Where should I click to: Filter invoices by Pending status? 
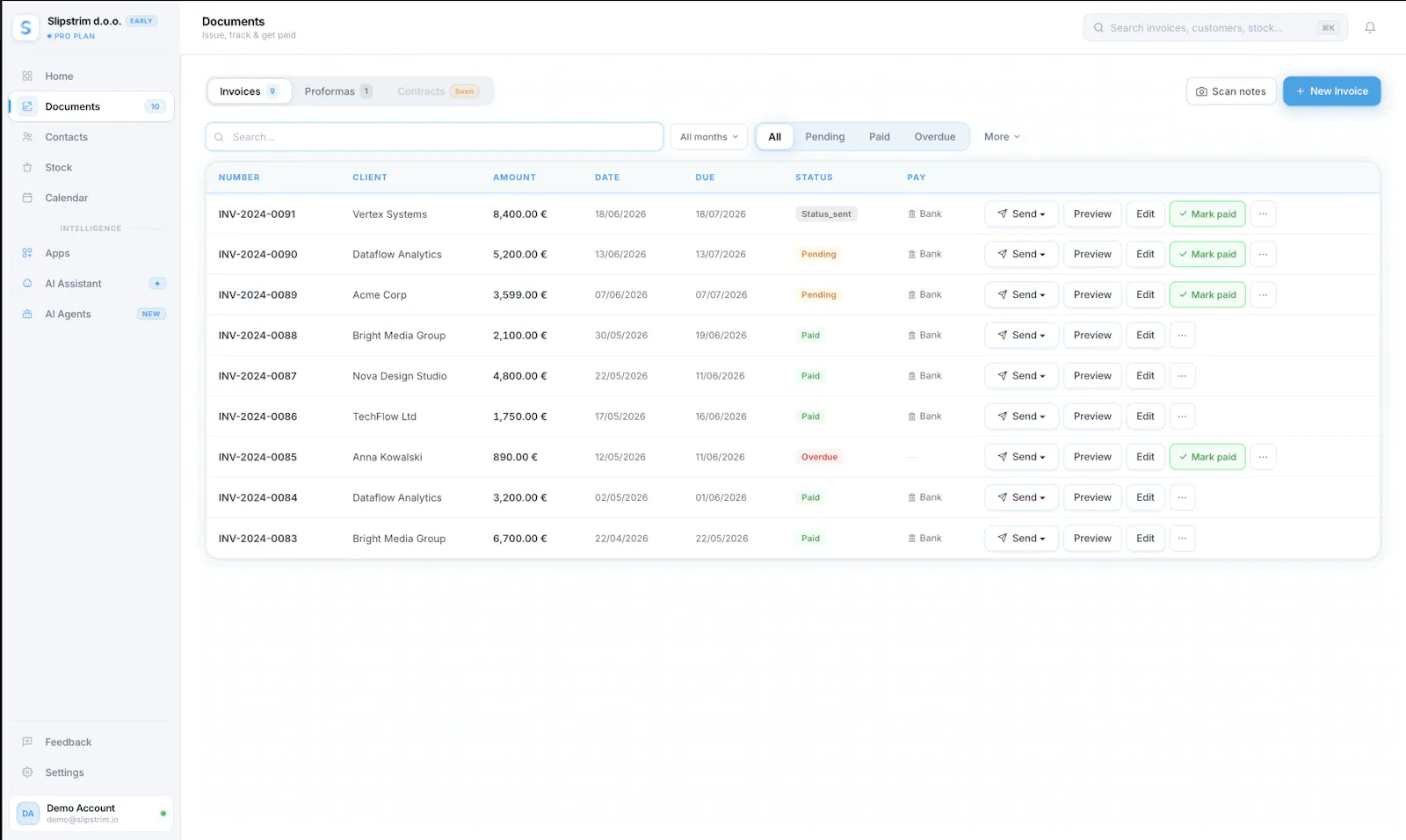tap(824, 137)
